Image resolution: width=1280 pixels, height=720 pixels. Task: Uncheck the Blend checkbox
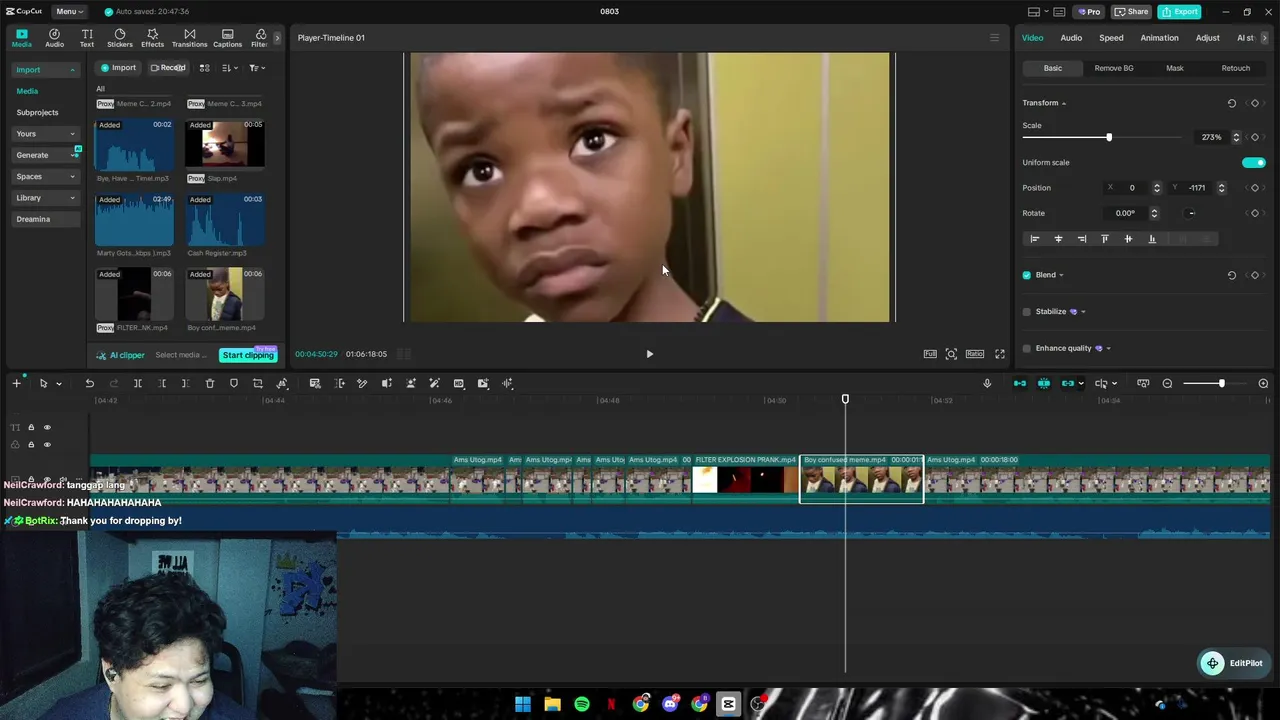click(1026, 275)
